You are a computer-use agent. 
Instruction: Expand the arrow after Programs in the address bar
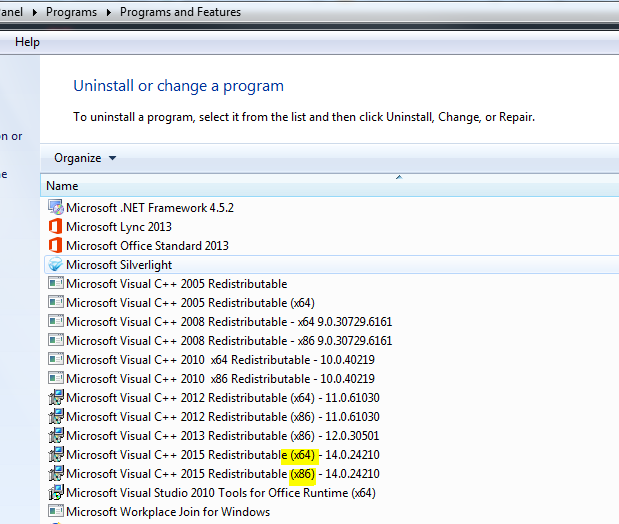click(109, 12)
